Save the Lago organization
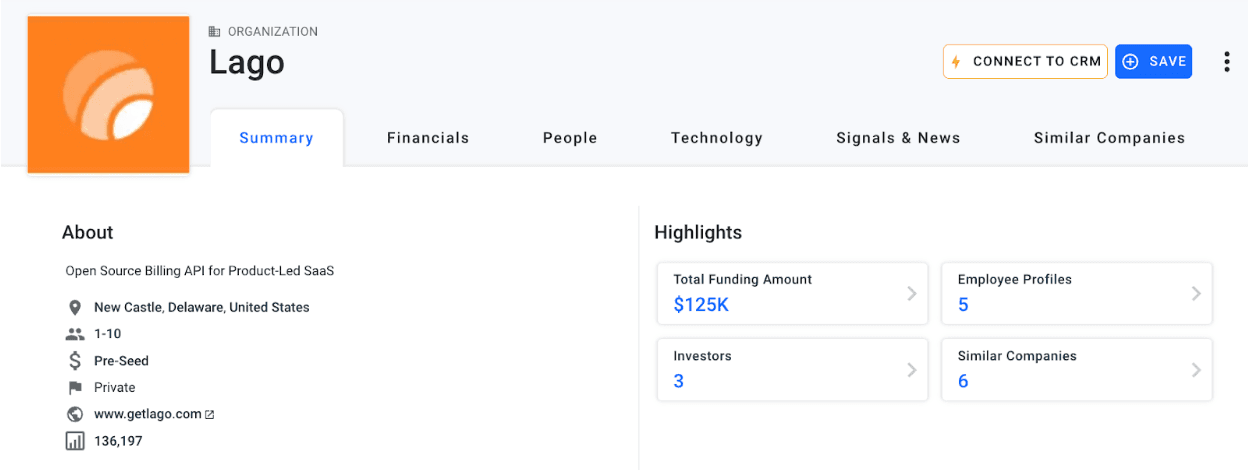Image resolution: width=1248 pixels, height=472 pixels. point(1153,62)
